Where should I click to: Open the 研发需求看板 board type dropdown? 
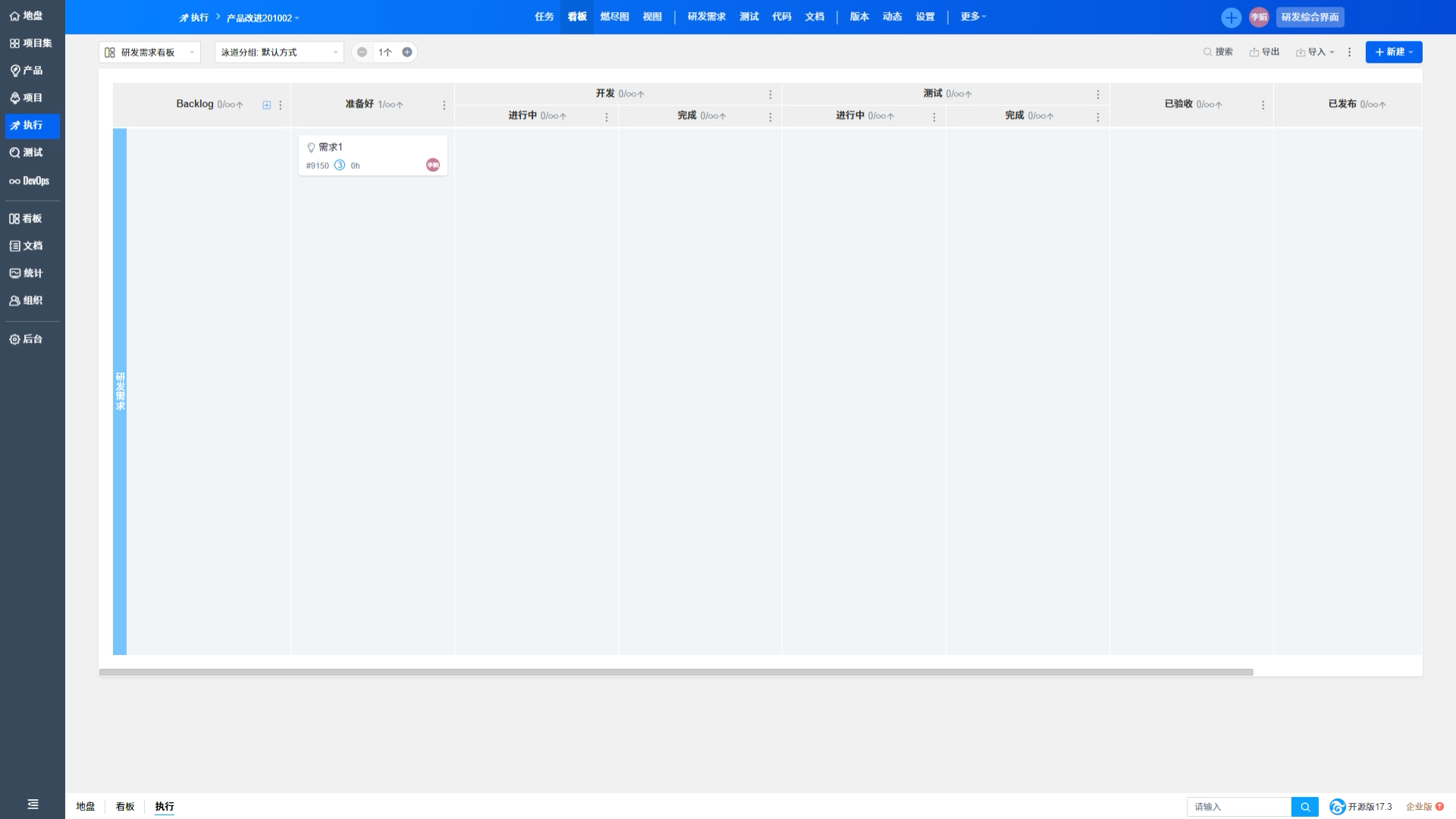149,52
